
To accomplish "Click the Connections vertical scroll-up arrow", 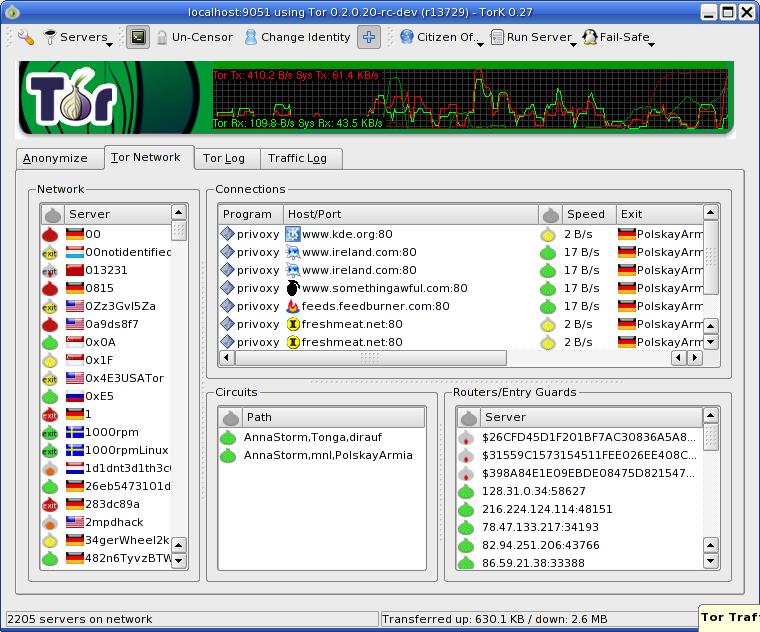I will click(711, 213).
